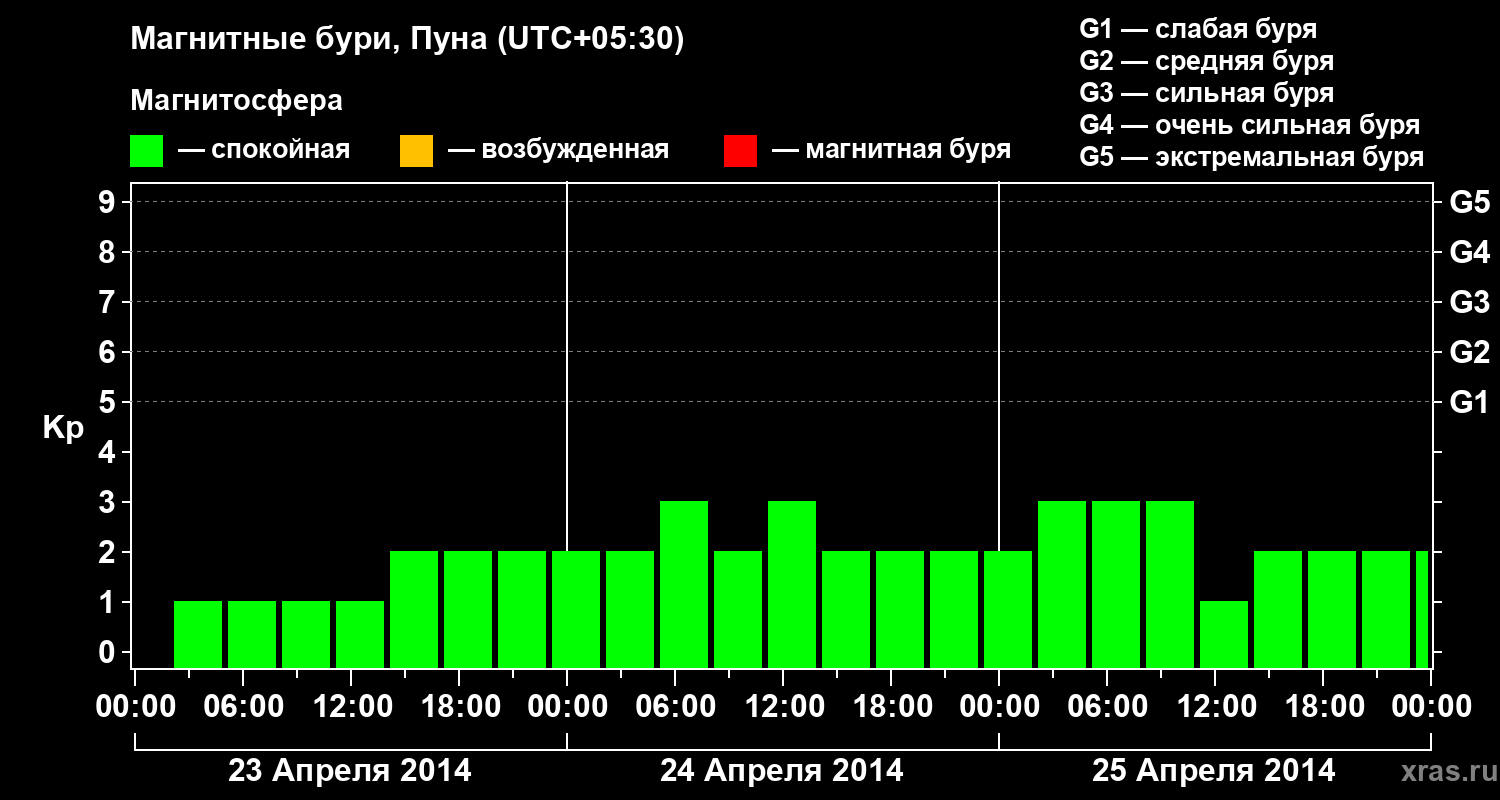Click the Kp axis value 4

click(109, 453)
